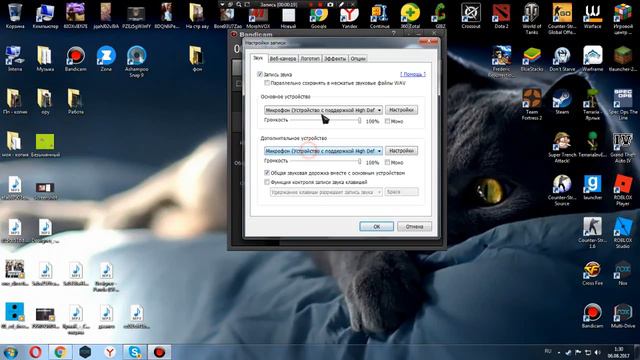Image resolution: width=640 pixels, height=360 pixels.
Task: Open the Warface shortcut
Action: click(592, 16)
